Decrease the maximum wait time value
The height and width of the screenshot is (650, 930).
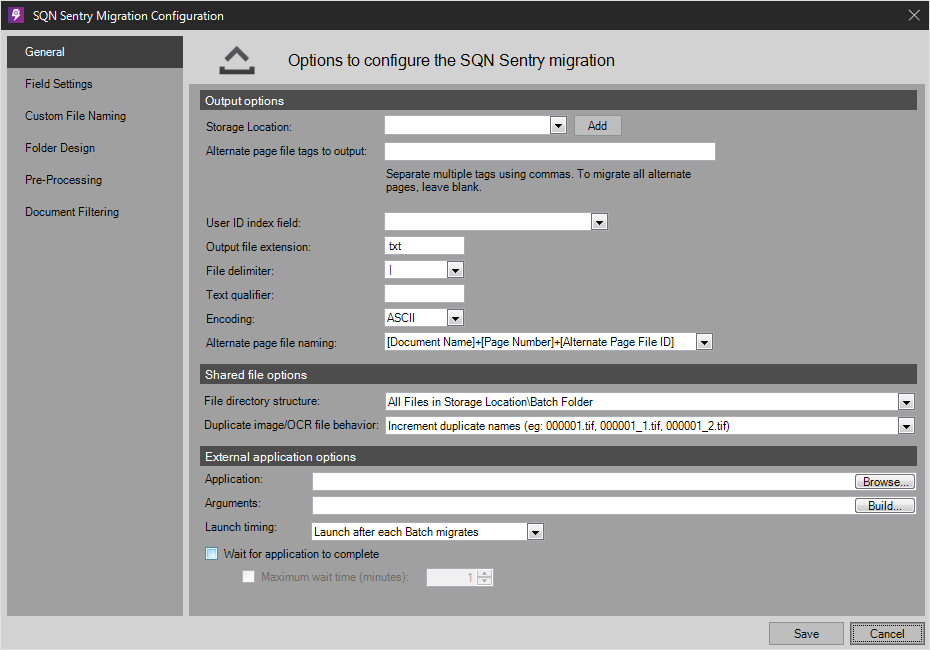pos(485,581)
